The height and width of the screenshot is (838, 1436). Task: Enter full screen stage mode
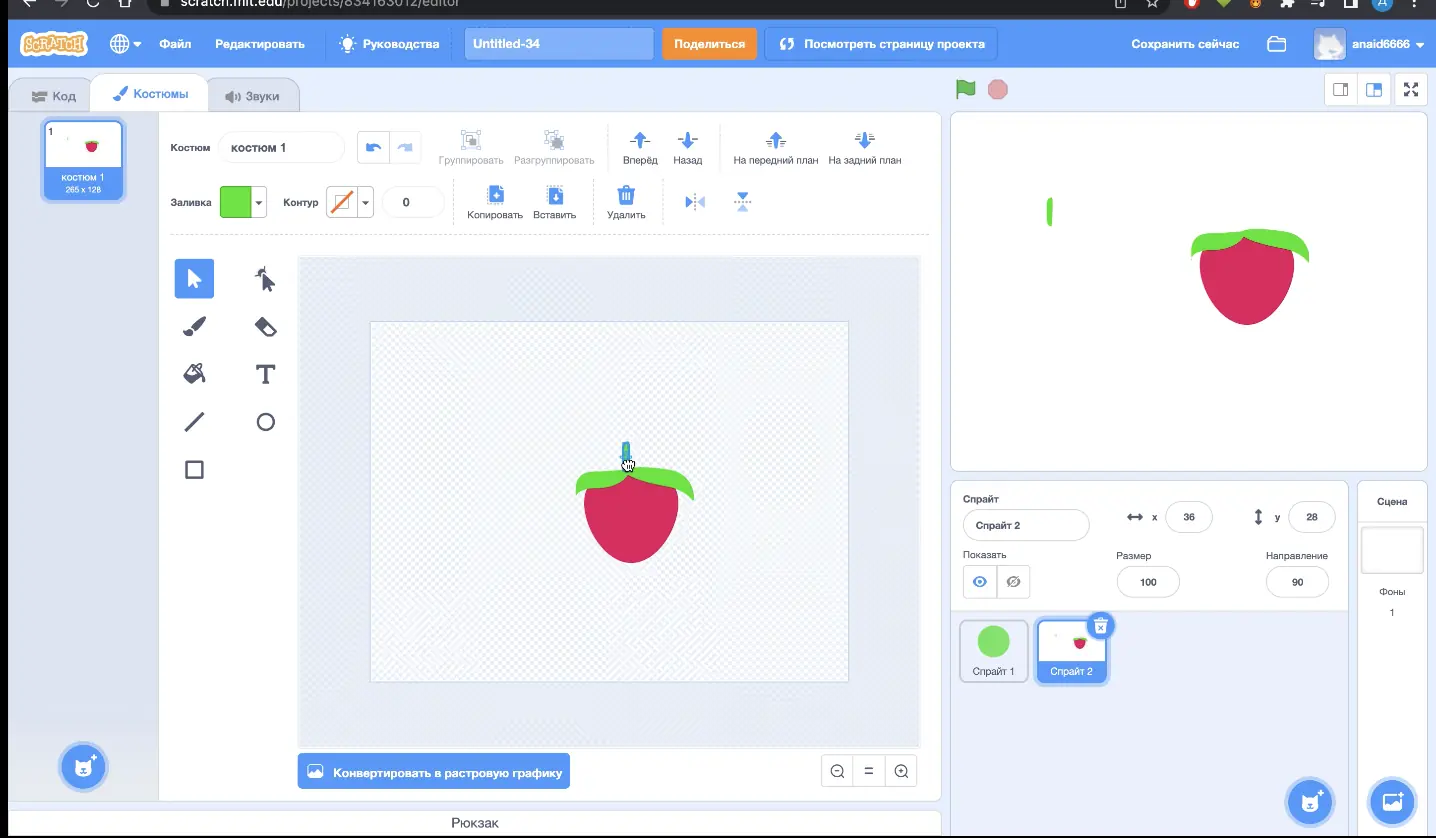pos(1411,89)
